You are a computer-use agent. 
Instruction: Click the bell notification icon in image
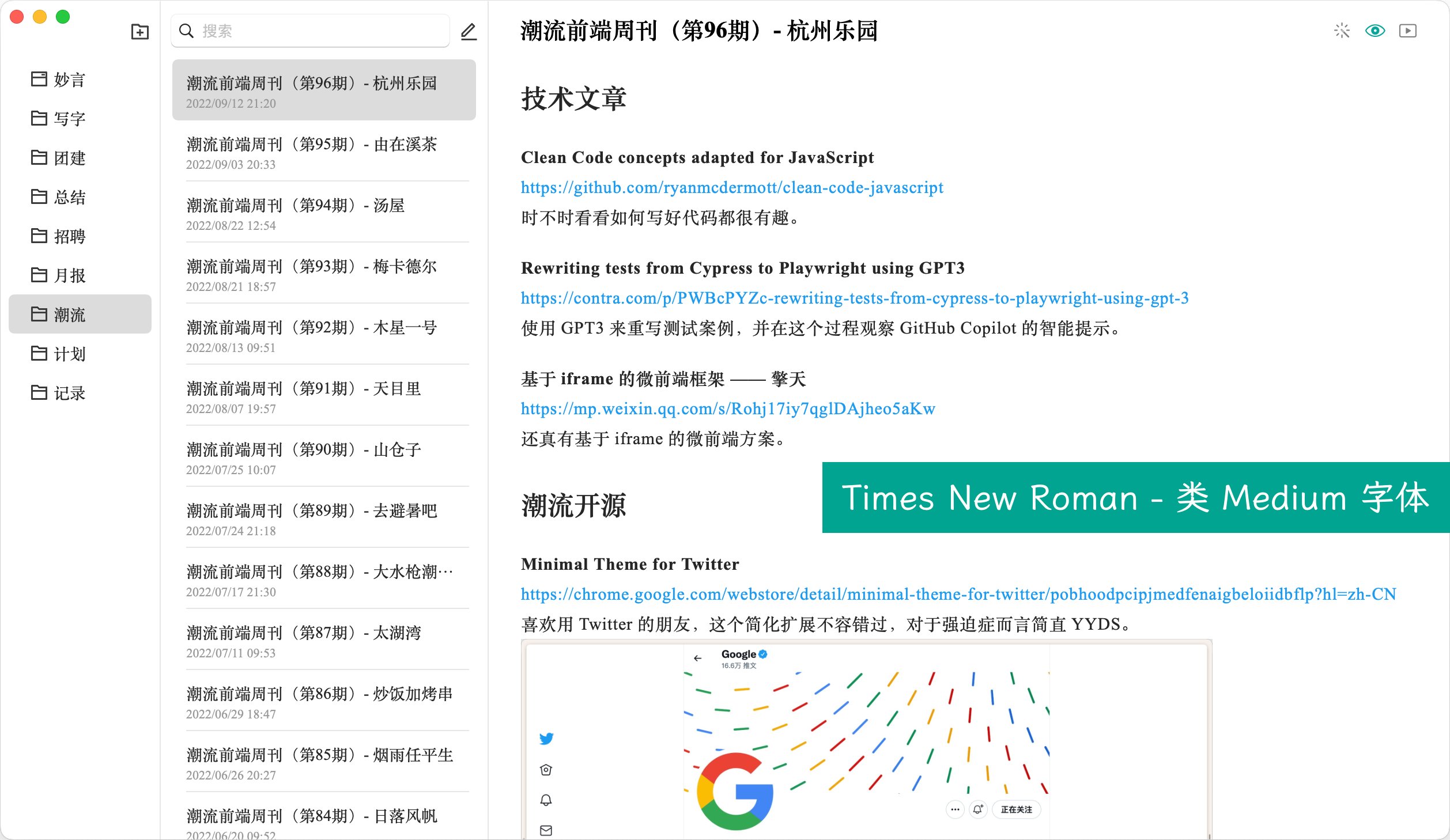(546, 800)
